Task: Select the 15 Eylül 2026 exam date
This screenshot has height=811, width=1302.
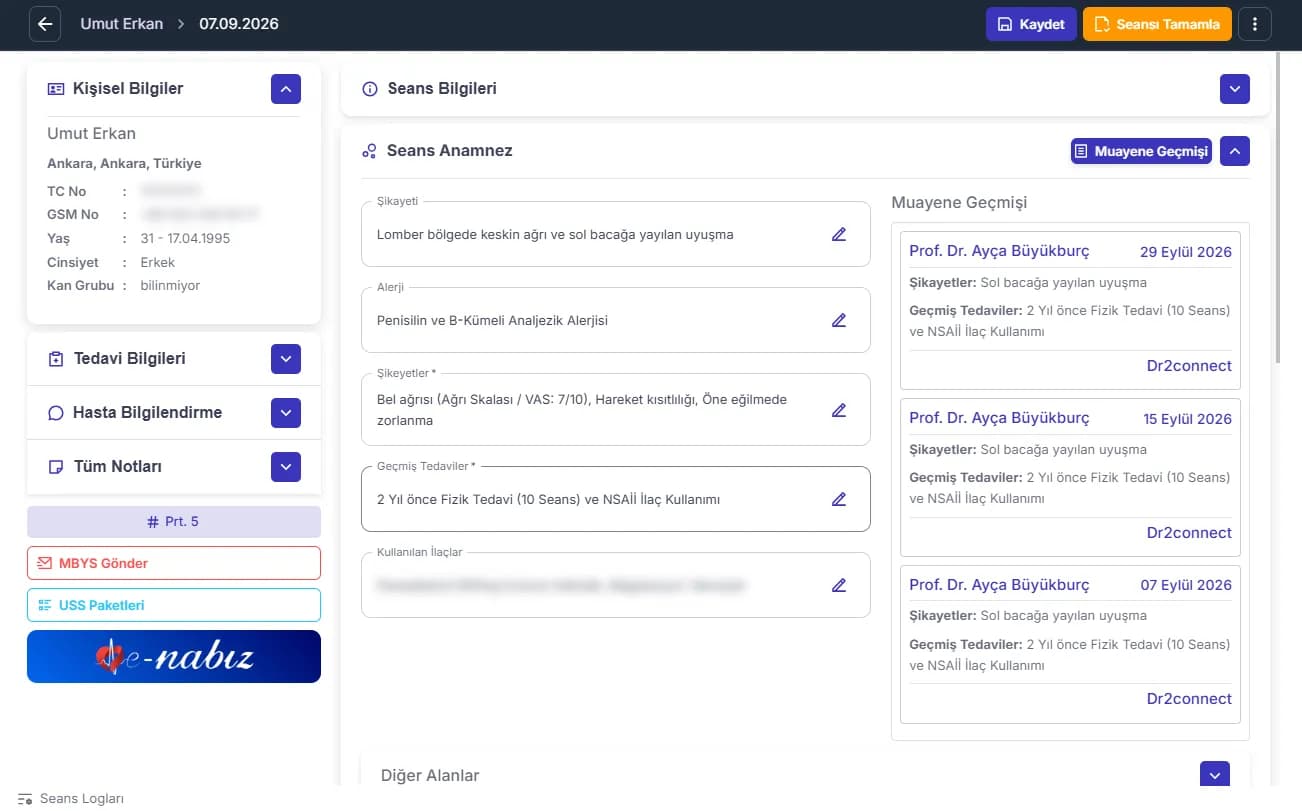Action: click(1187, 419)
